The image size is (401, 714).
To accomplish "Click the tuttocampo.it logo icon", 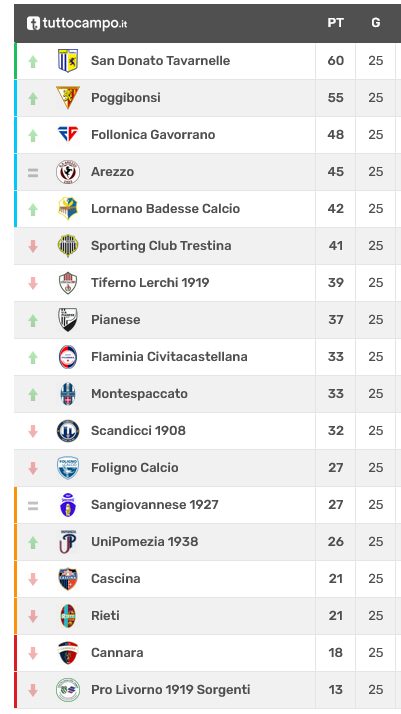I will pyautogui.click(x=33, y=23).
